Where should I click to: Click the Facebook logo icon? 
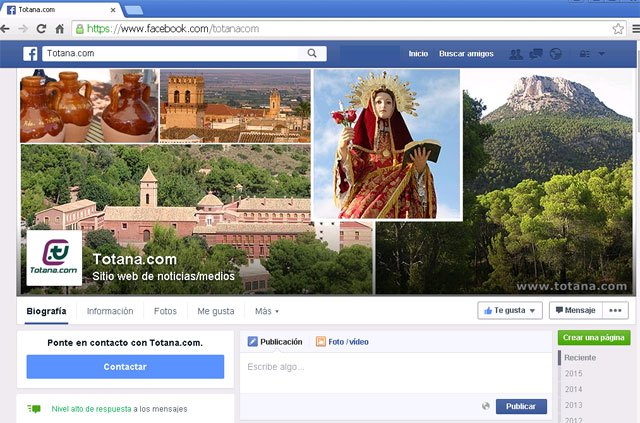[x=30, y=53]
